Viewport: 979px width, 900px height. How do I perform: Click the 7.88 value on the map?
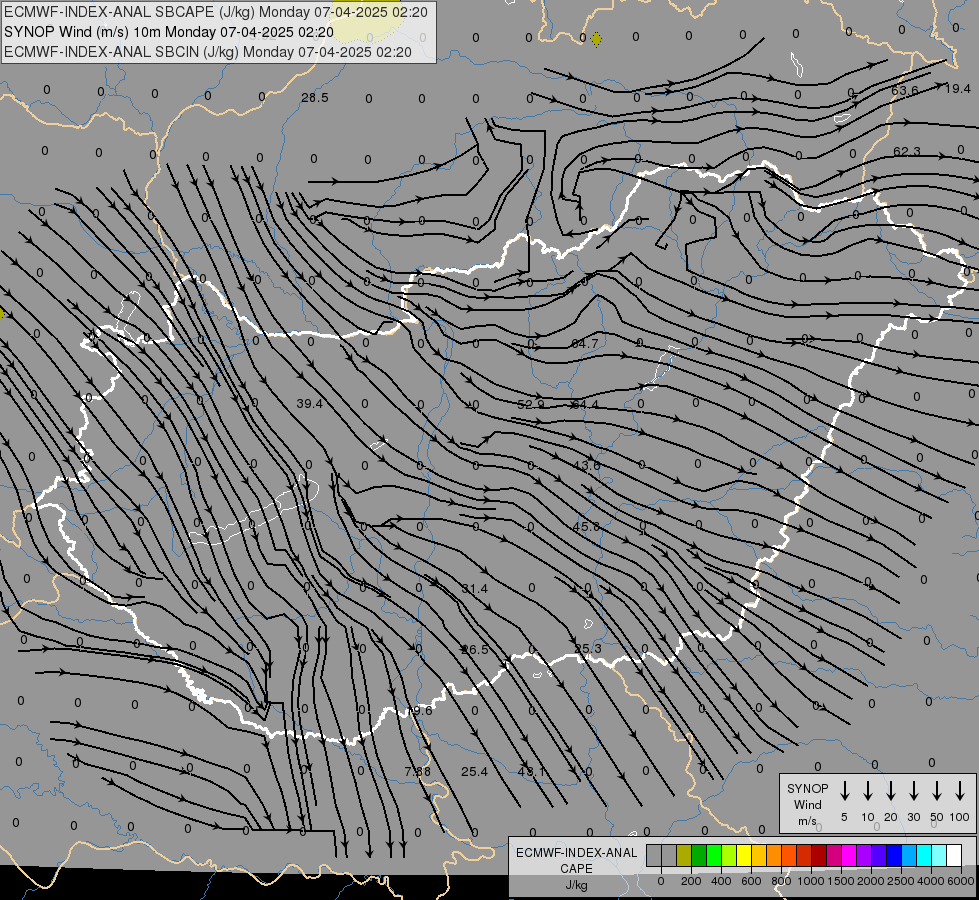pos(417,772)
